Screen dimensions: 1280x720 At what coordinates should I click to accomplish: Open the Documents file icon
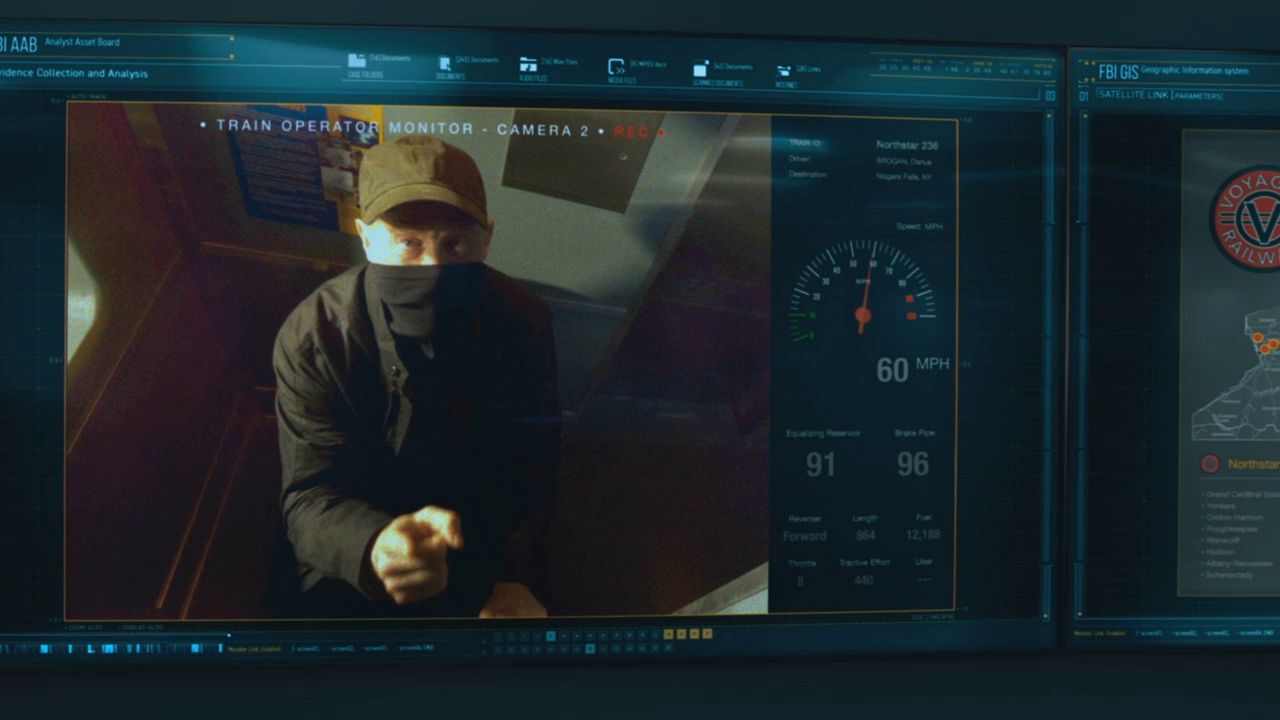point(444,64)
